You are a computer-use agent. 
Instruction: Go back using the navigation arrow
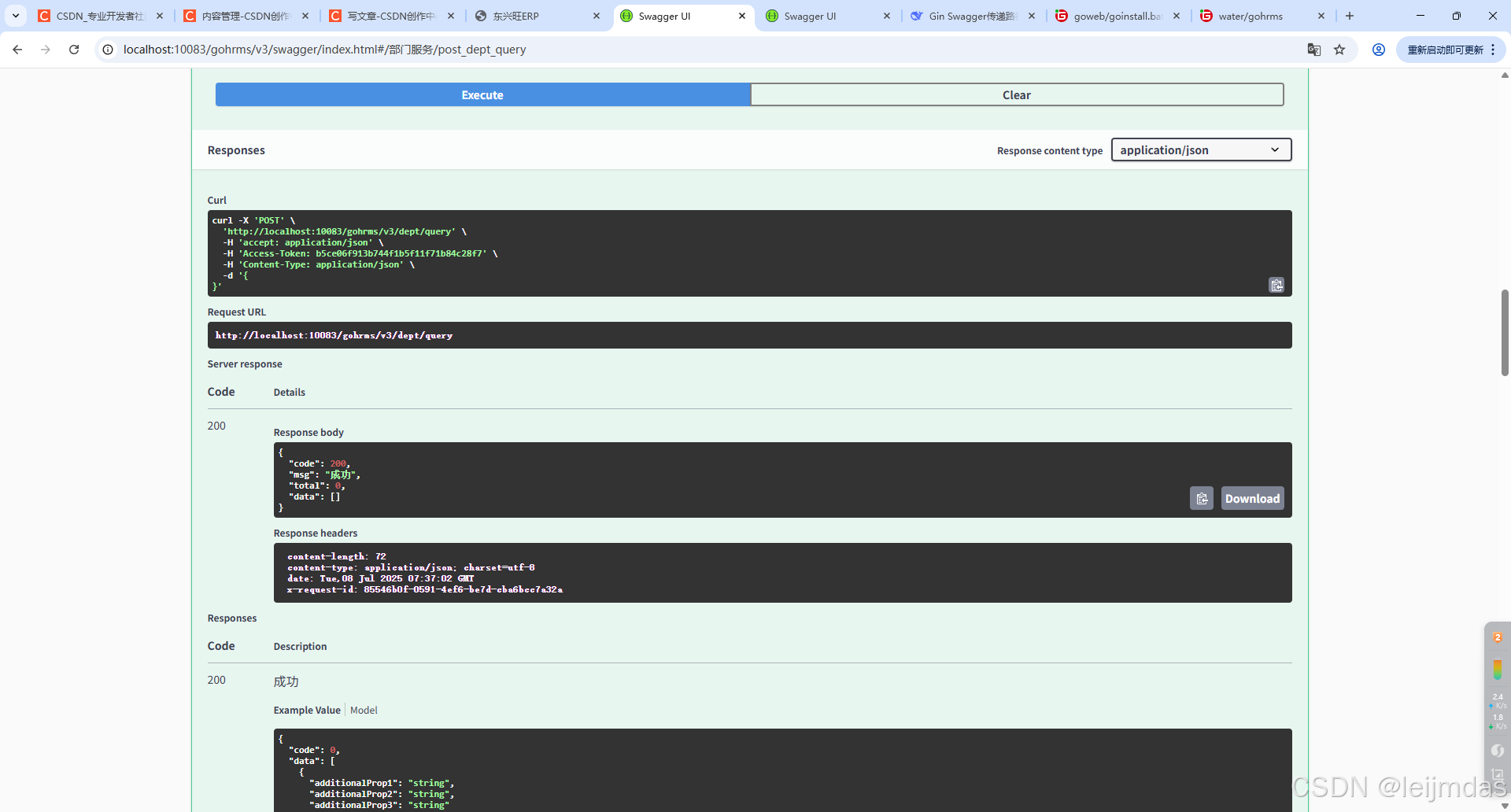(17, 49)
